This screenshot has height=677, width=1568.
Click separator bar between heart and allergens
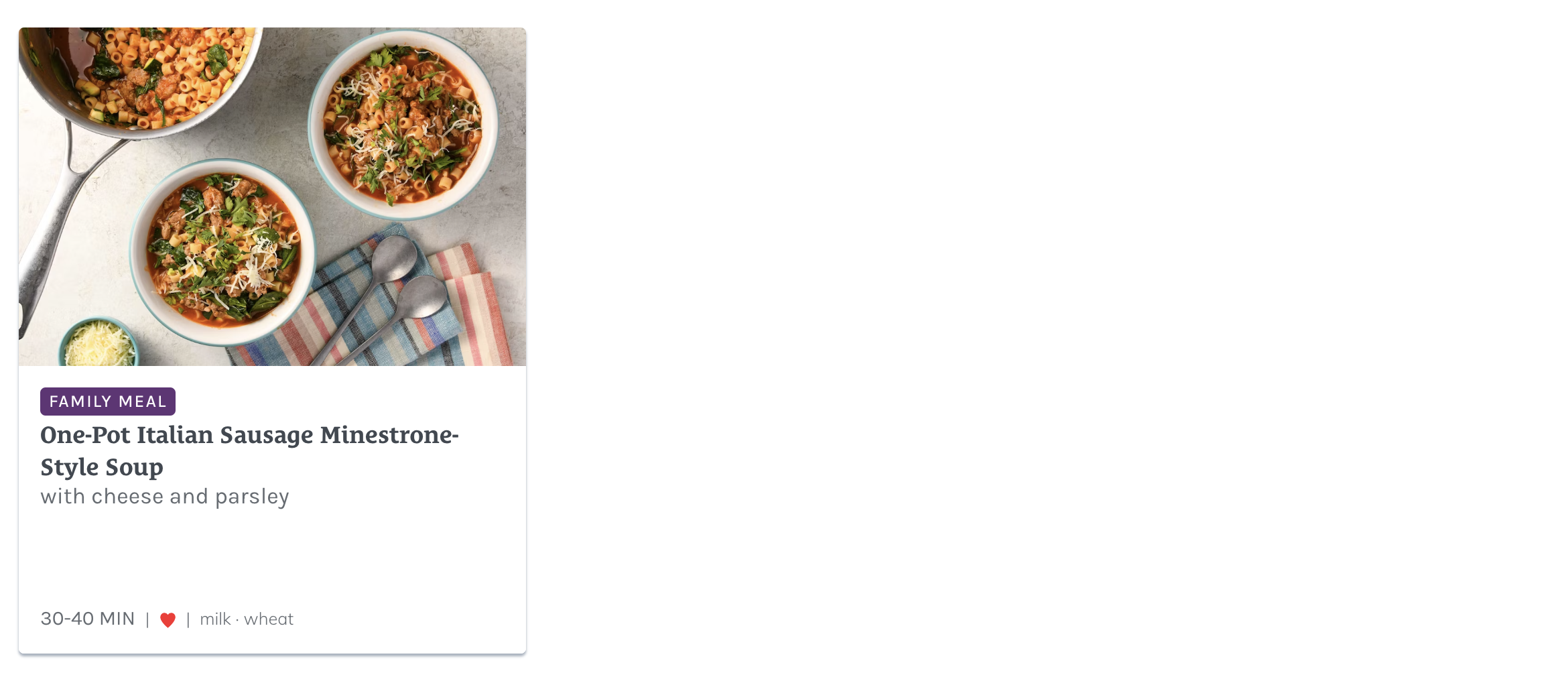pyautogui.click(x=188, y=619)
